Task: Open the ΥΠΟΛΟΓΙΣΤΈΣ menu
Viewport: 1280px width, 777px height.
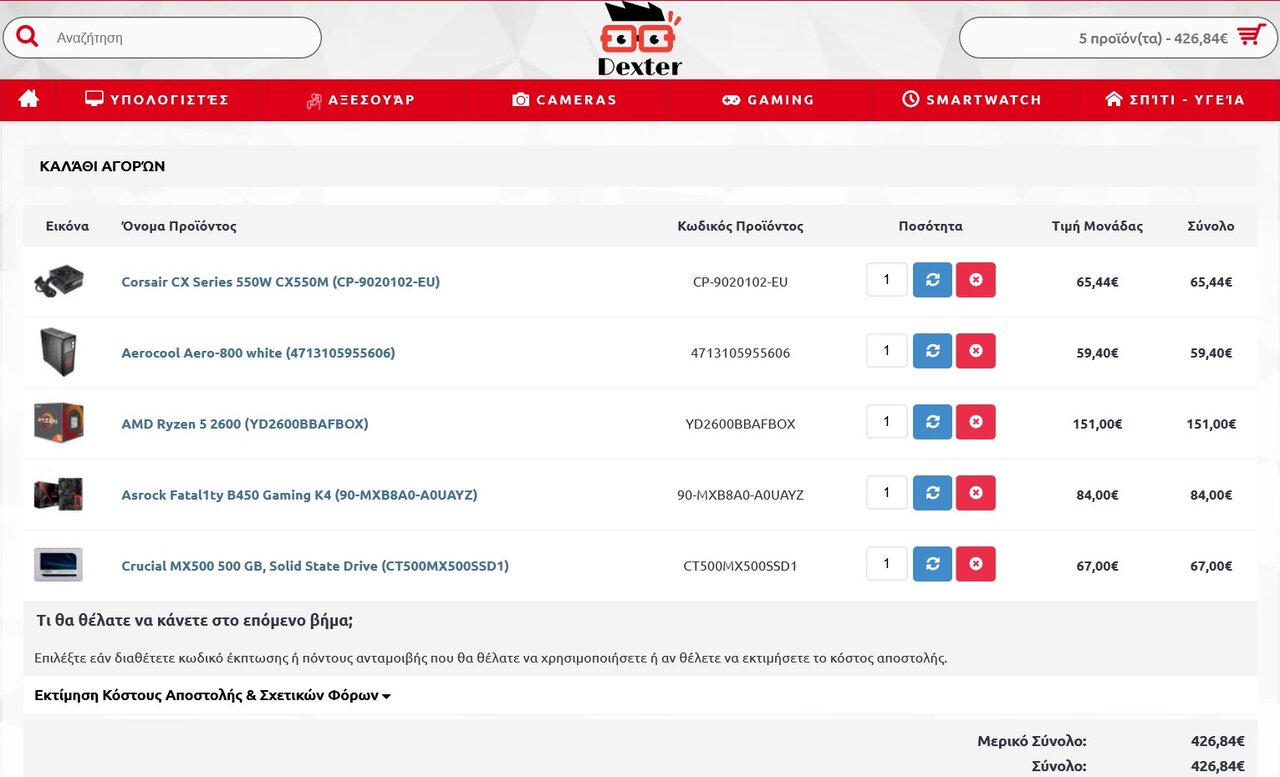Action: tap(157, 100)
